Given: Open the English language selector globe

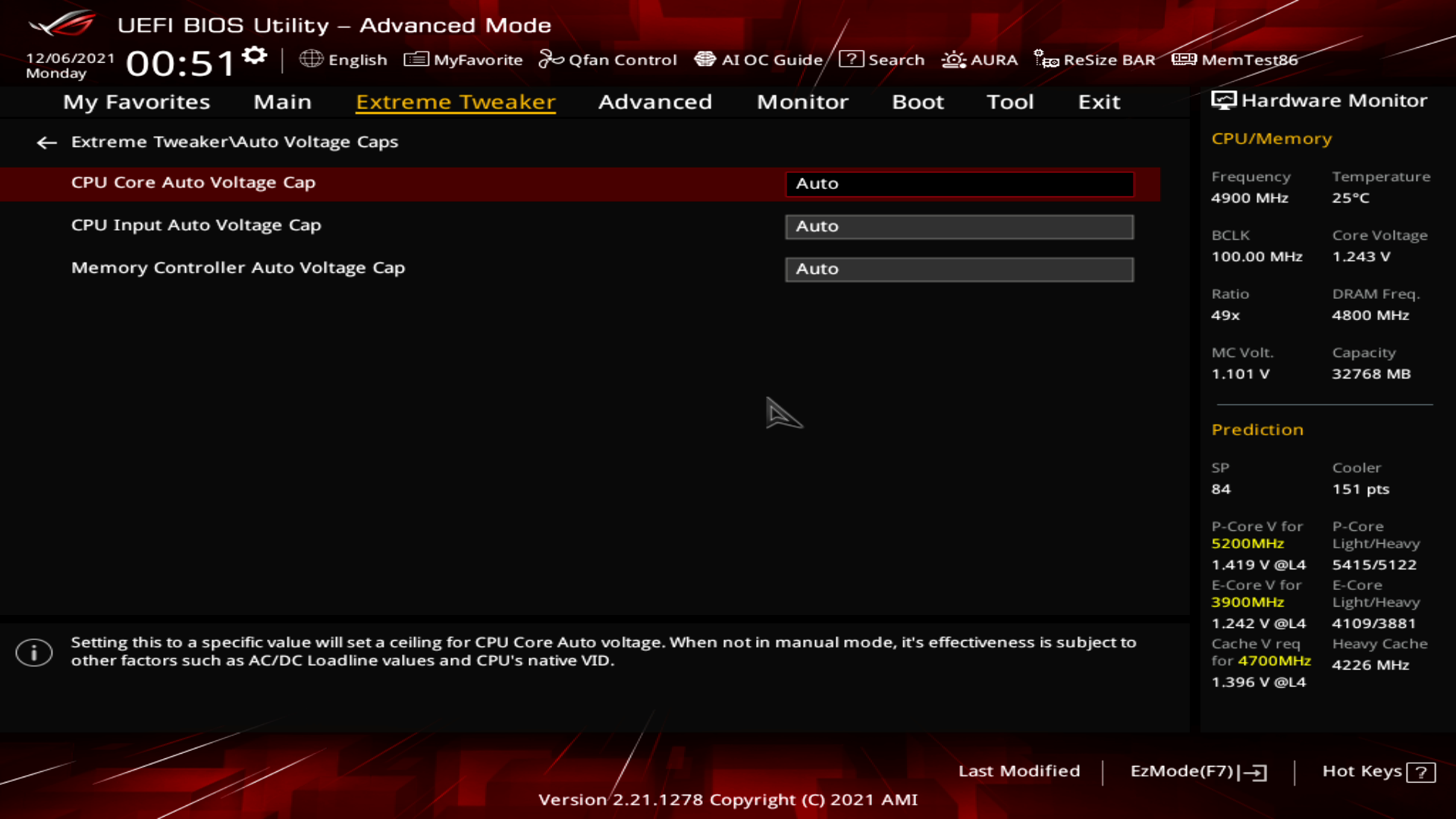Looking at the screenshot, I should tap(311, 59).
